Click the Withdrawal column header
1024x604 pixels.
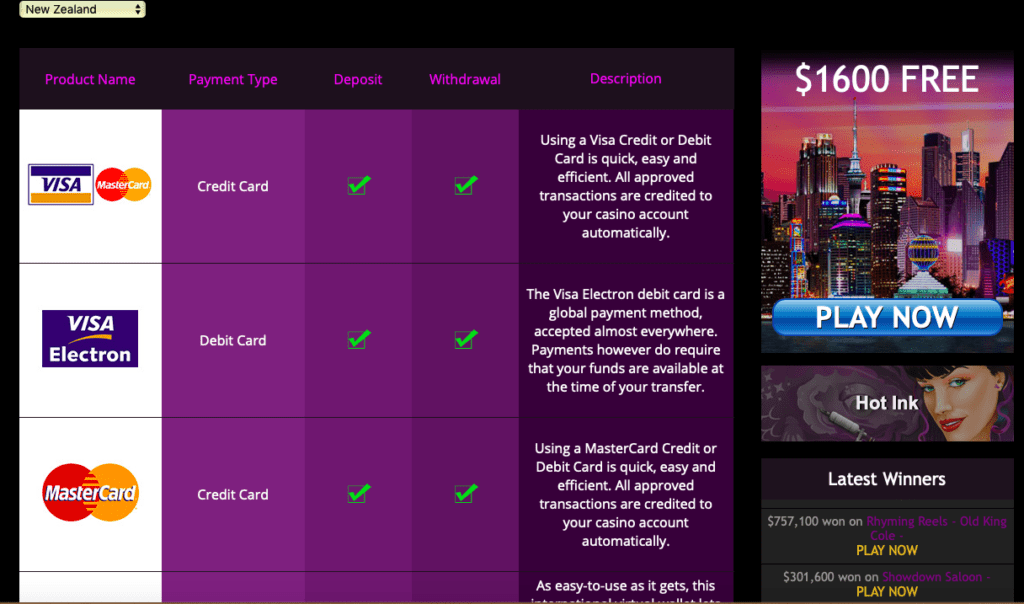click(465, 79)
